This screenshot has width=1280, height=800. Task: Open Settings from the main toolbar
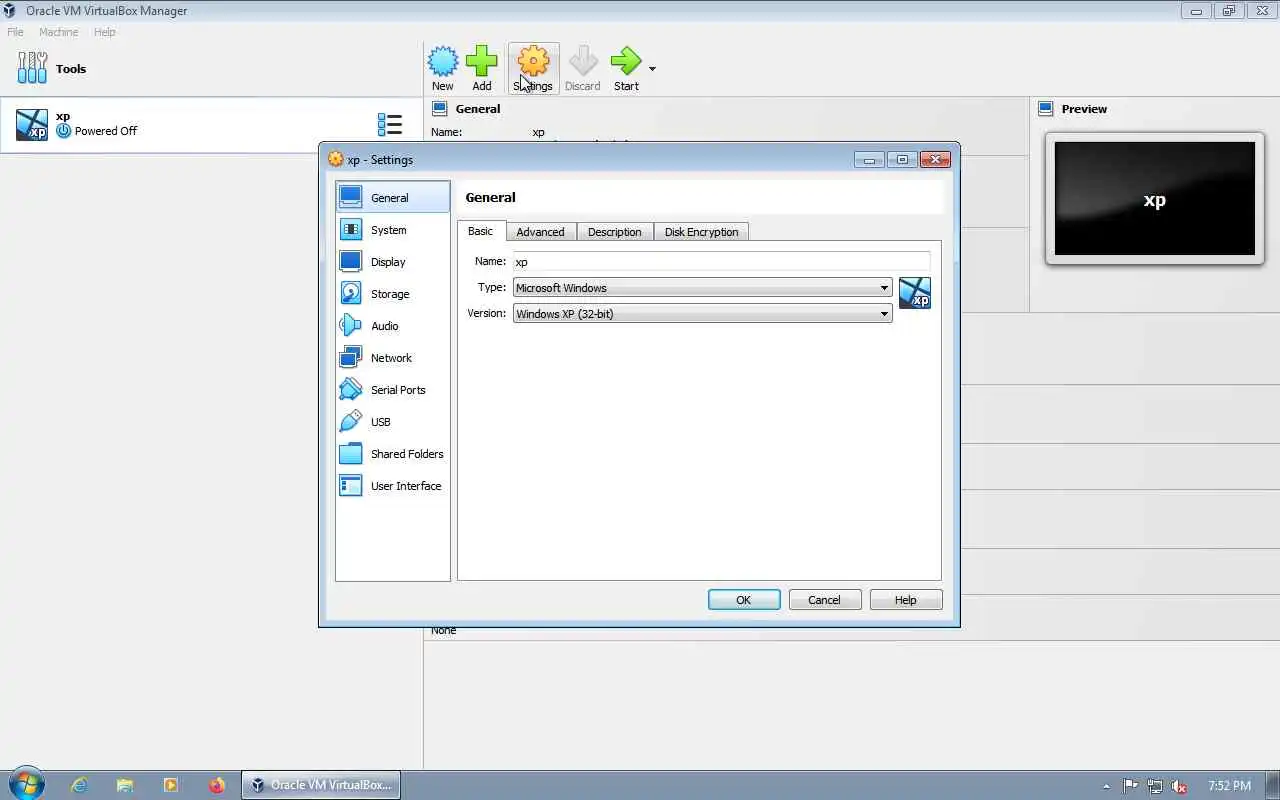pos(533,68)
